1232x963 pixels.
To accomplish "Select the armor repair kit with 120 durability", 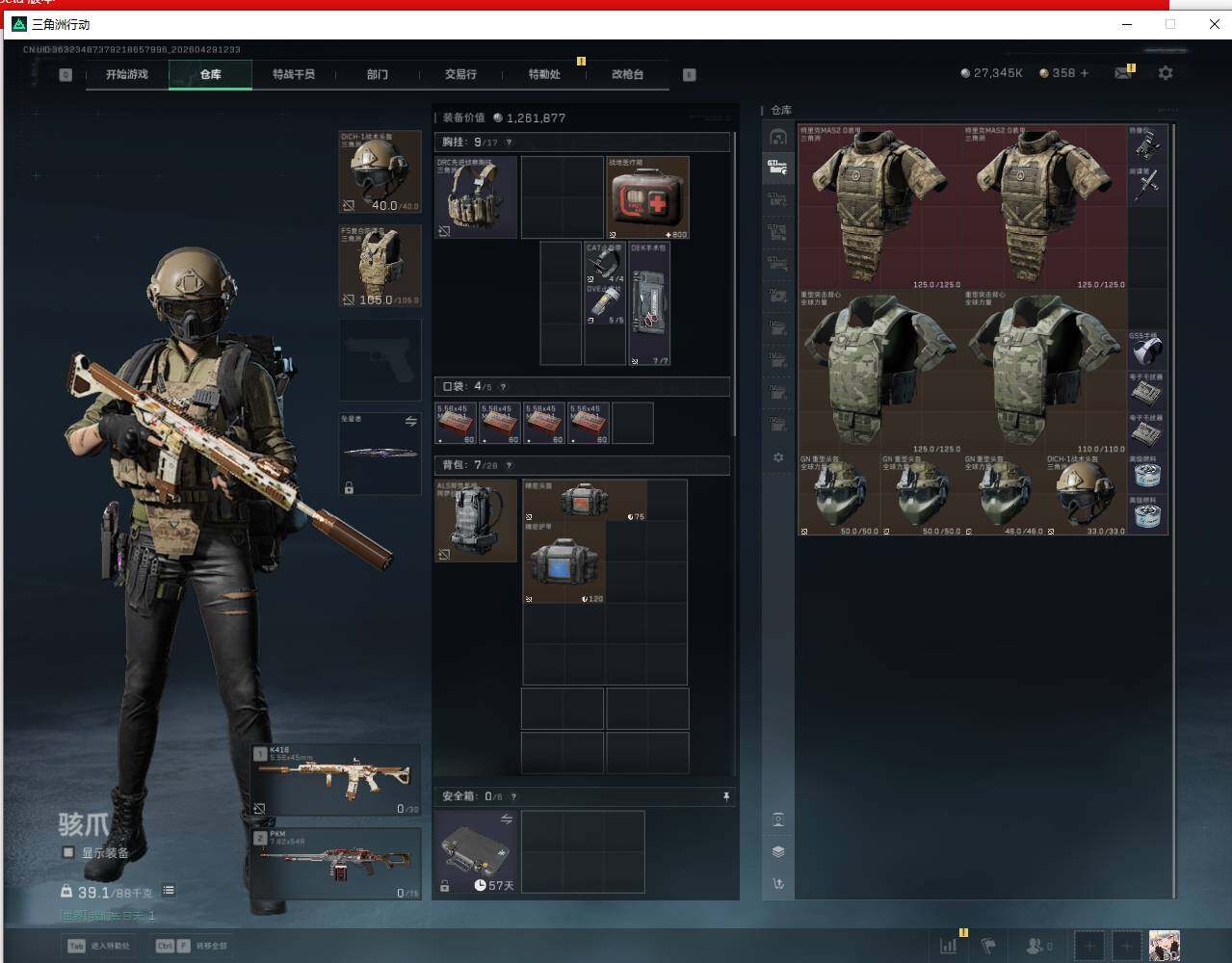I will [564, 563].
